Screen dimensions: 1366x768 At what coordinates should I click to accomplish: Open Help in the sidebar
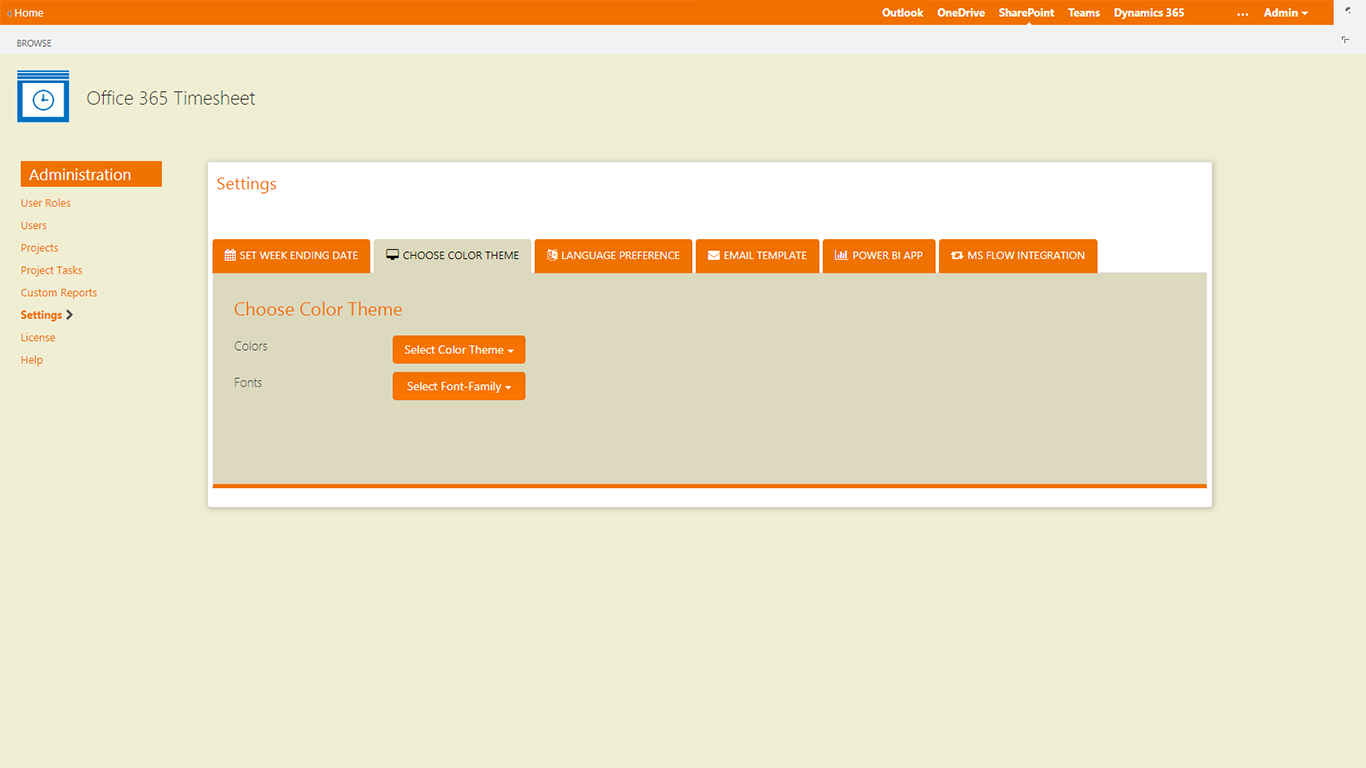click(x=32, y=360)
